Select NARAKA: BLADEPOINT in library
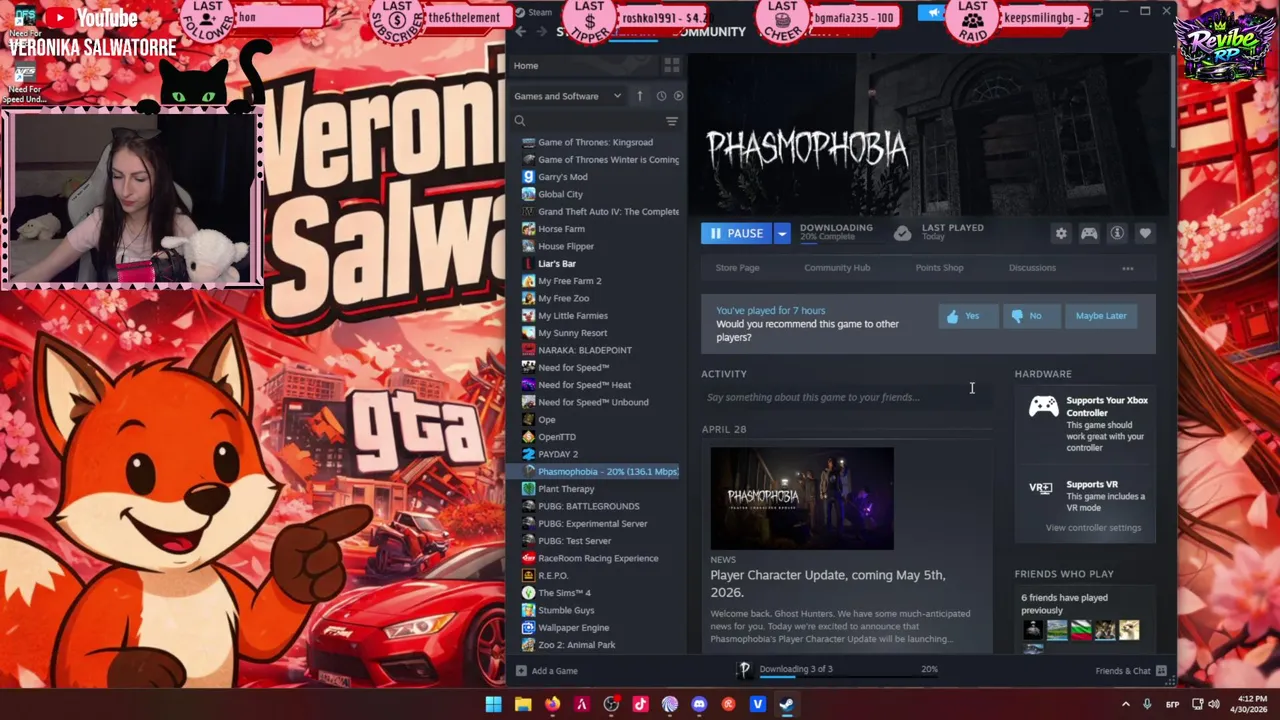This screenshot has width=1280, height=720. [x=585, y=350]
